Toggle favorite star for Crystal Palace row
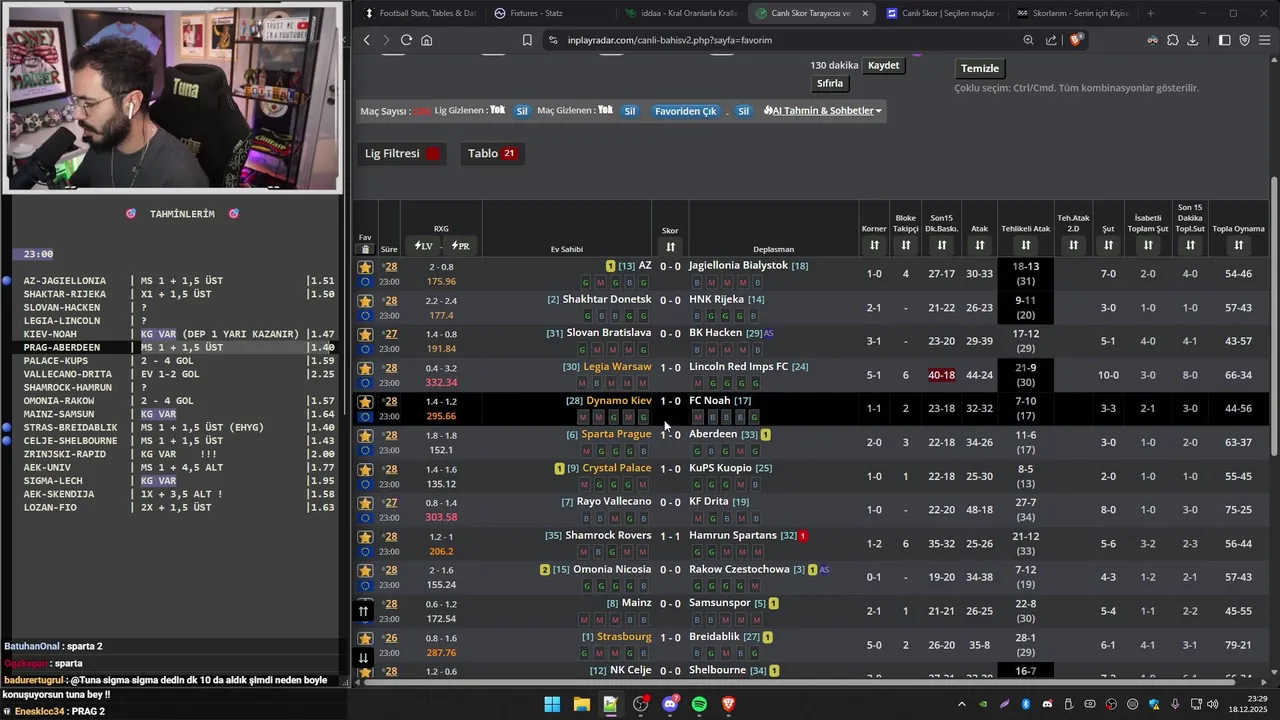Viewport: 1280px width, 720px height. pos(365,469)
